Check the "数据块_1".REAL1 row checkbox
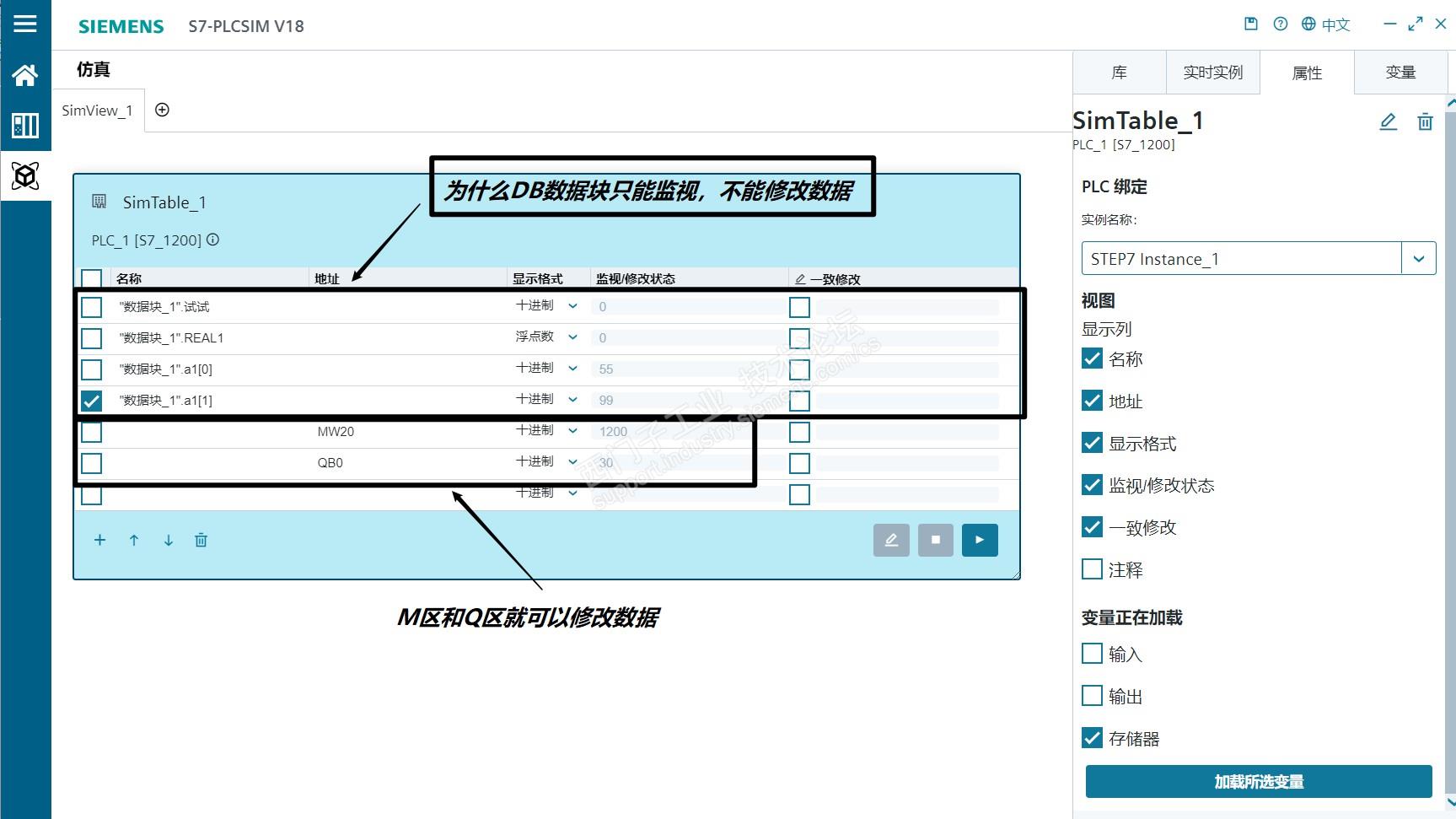Screen dimensions: 1456x819 pos(92,338)
